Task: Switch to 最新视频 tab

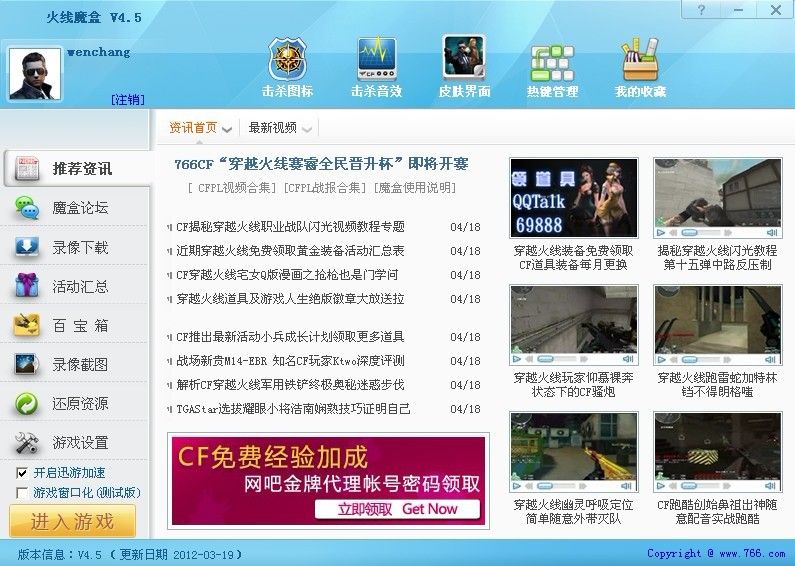Action: click(x=272, y=127)
